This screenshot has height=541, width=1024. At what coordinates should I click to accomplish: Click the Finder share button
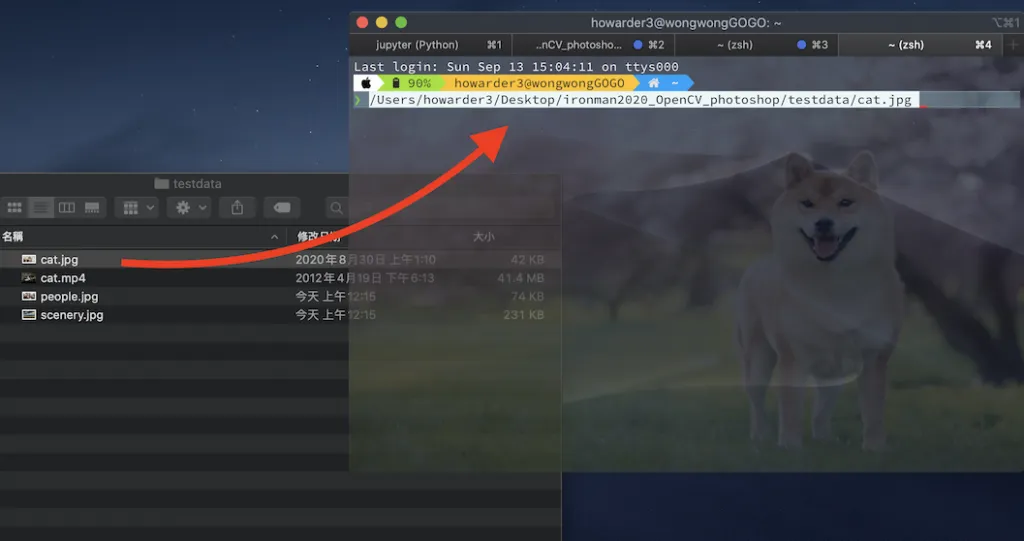237,208
